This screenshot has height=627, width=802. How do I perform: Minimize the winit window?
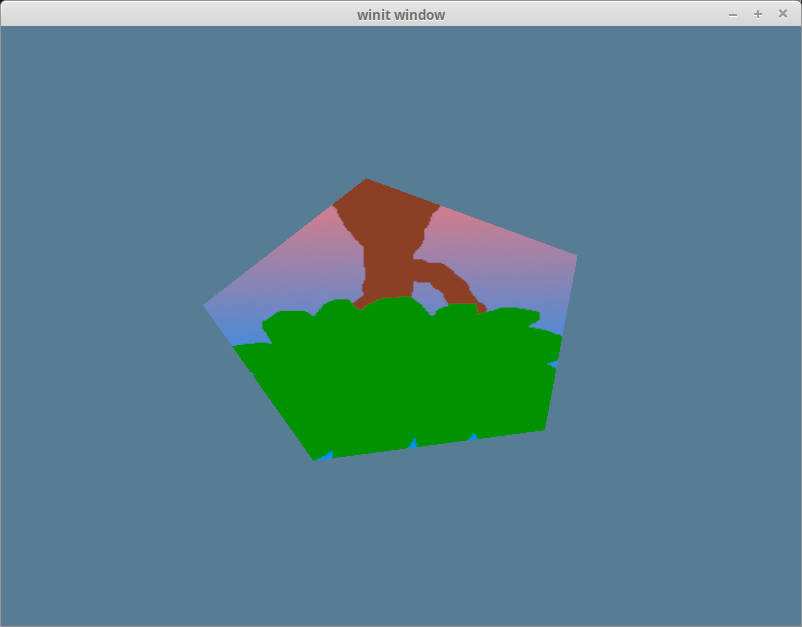coord(733,14)
